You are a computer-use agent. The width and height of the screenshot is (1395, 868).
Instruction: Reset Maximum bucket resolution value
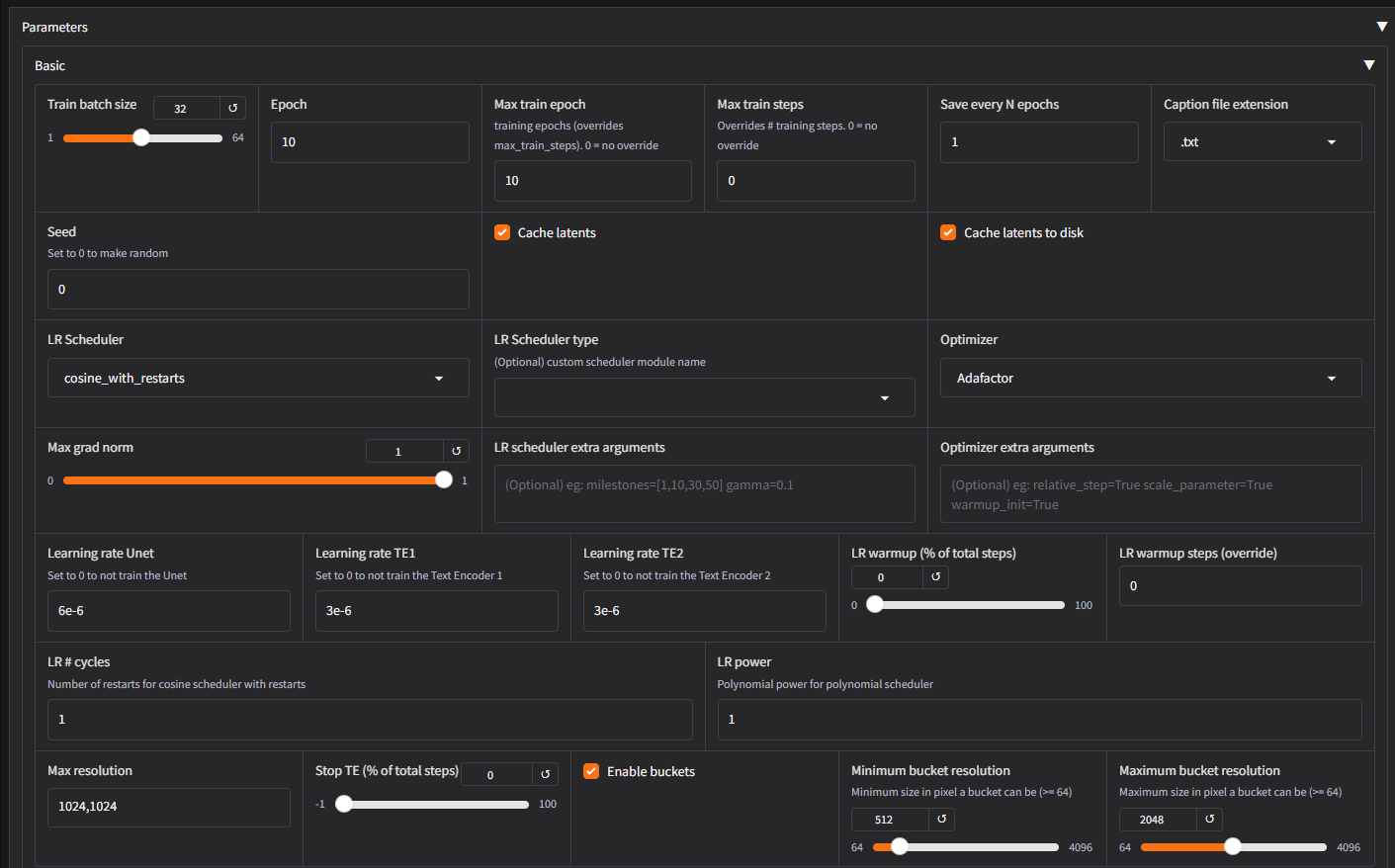coord(1209,819)
